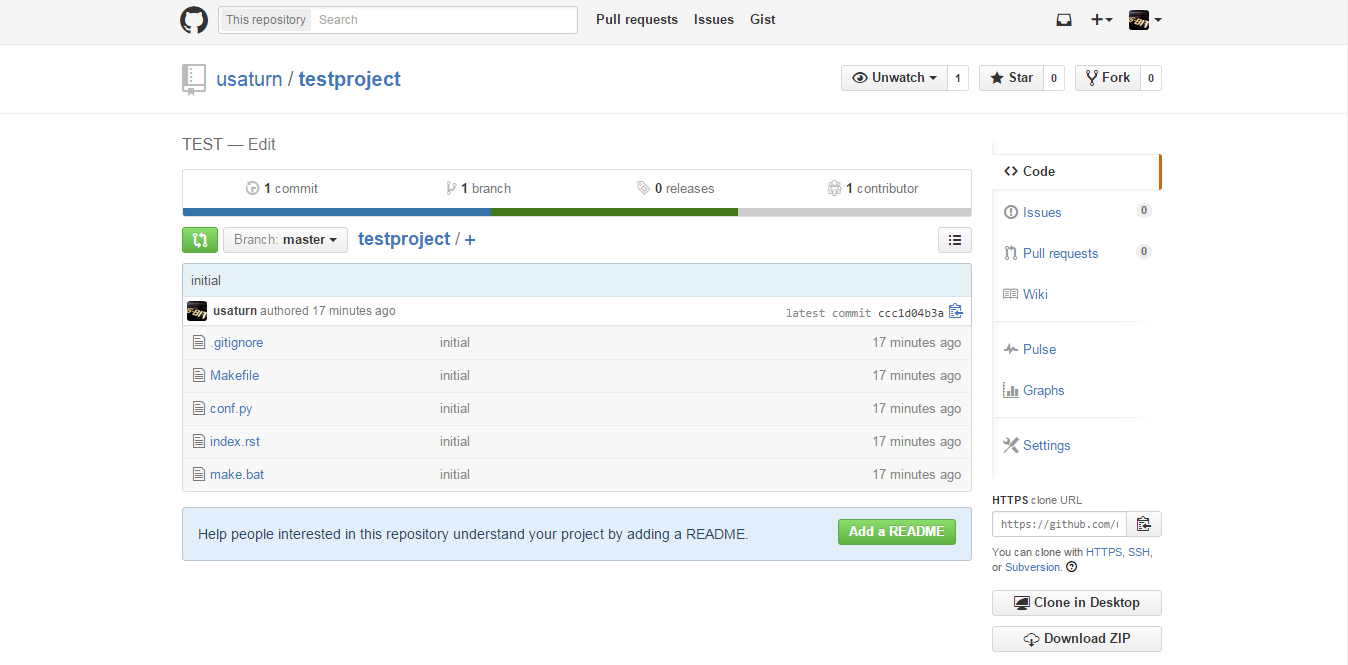This screenshot has width=1348, height=665.
Task: Open the Makefile file
Action: coord(234,375)
